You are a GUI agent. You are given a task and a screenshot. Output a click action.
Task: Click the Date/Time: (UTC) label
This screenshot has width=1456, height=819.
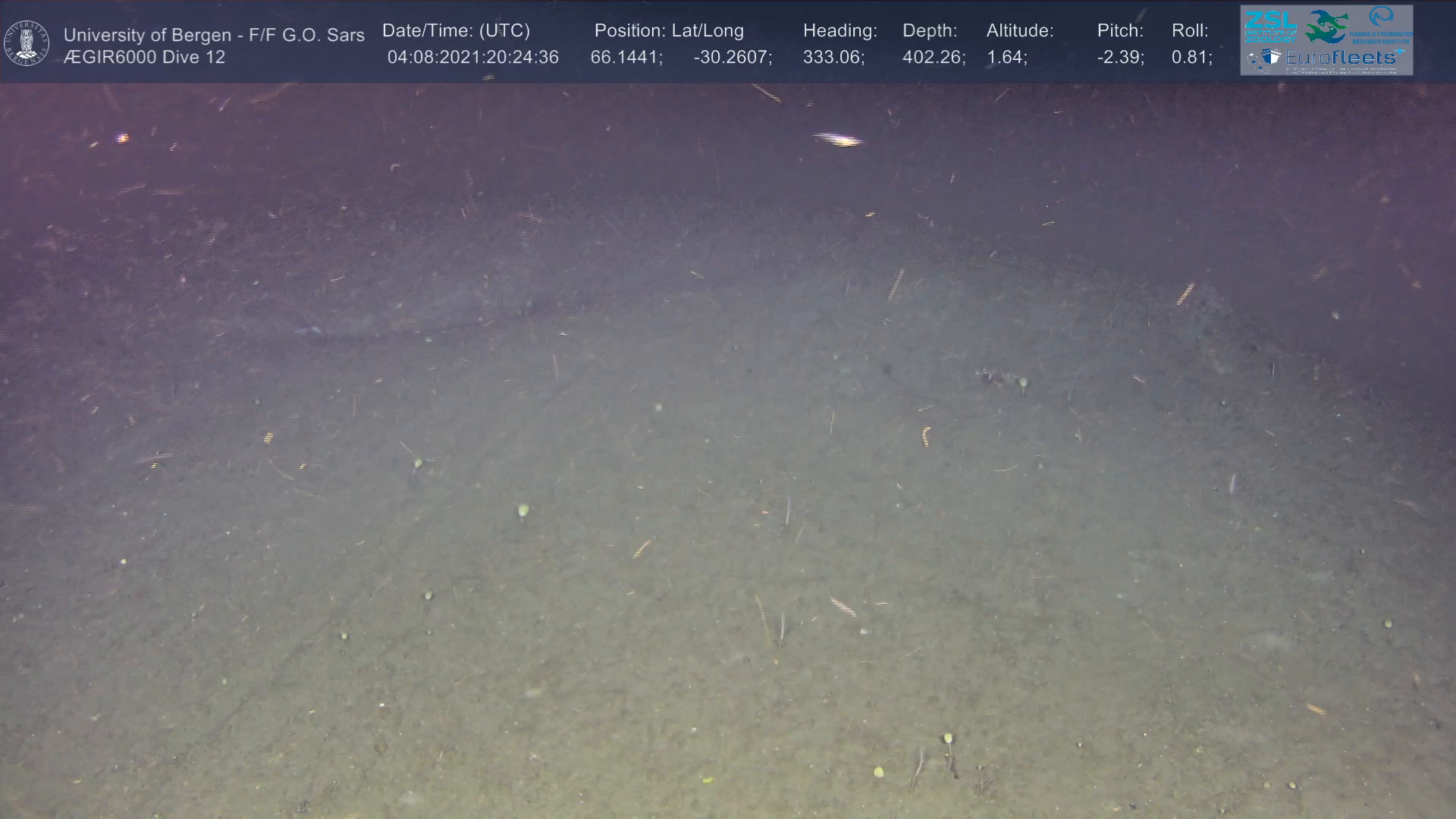pyautogui.click(x=456, y=31)
